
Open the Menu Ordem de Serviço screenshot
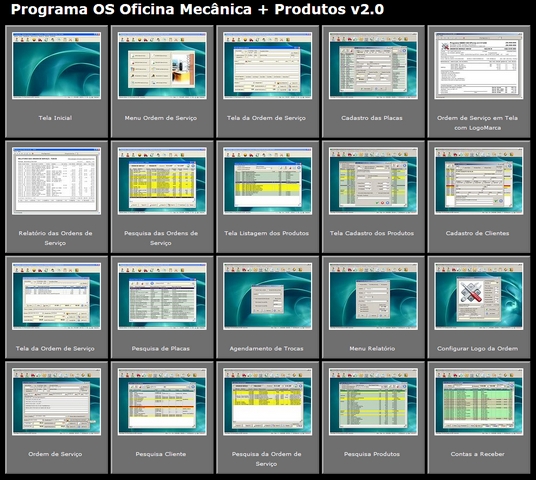click(162, 65)
